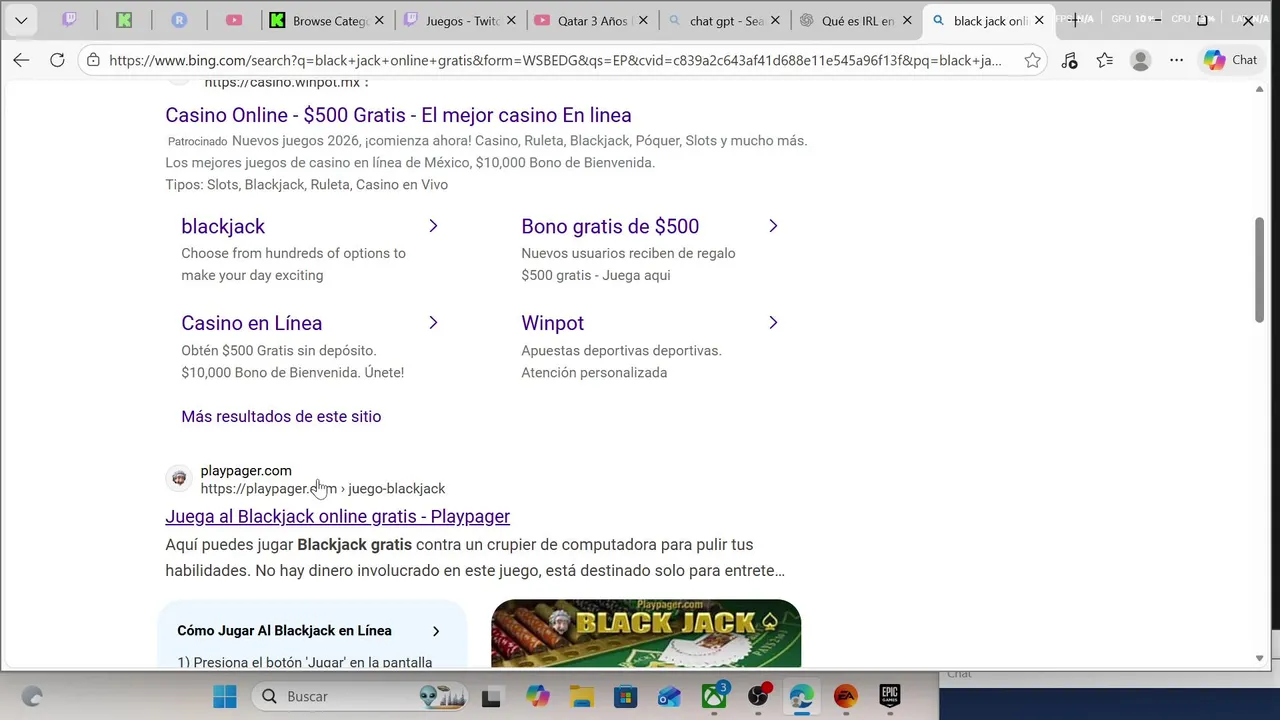The height and width of the screenshot is (720, 1280).
Task: Click the URL address bar
Action: [555, 60]
